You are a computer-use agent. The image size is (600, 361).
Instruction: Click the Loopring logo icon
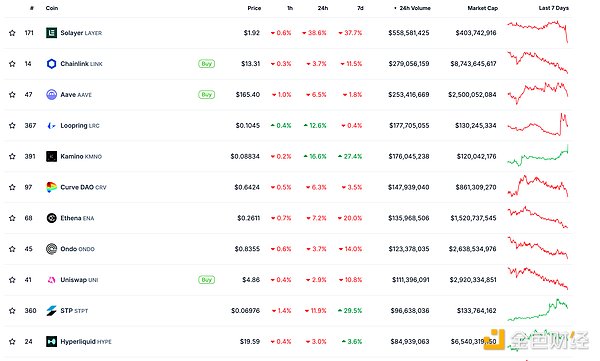[x=51, y=126]
